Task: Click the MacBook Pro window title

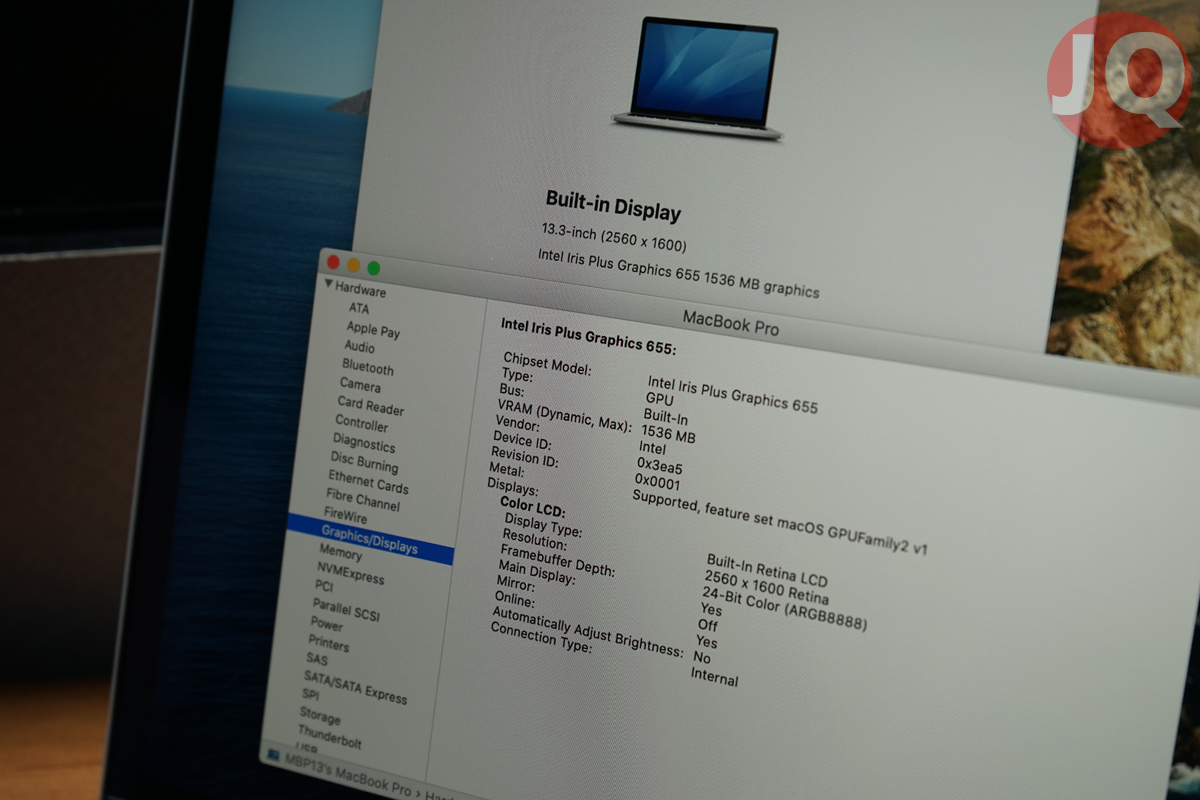Action: click(730, 323)
